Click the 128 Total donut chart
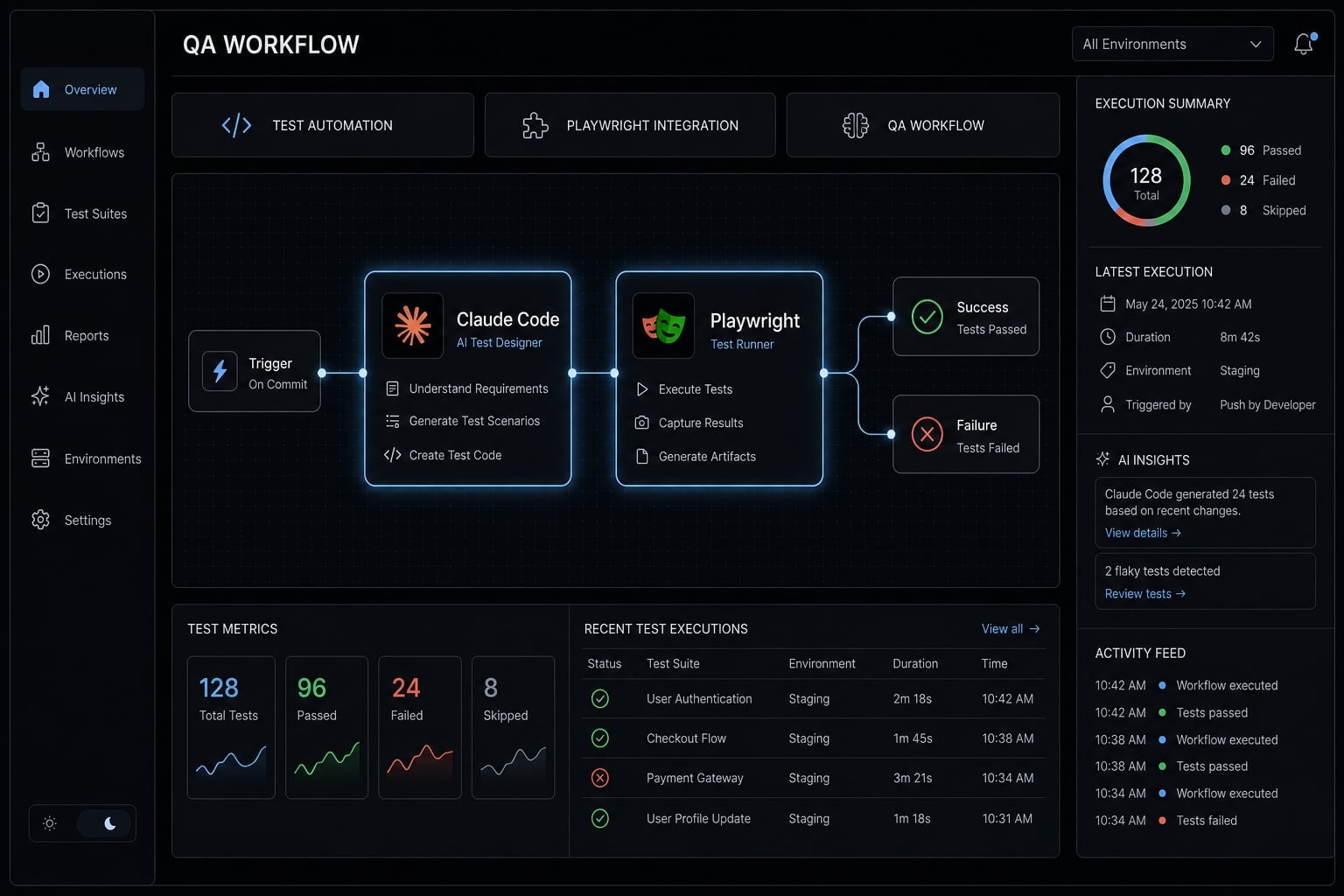 pyautogui.click(x=1146, y=180)
